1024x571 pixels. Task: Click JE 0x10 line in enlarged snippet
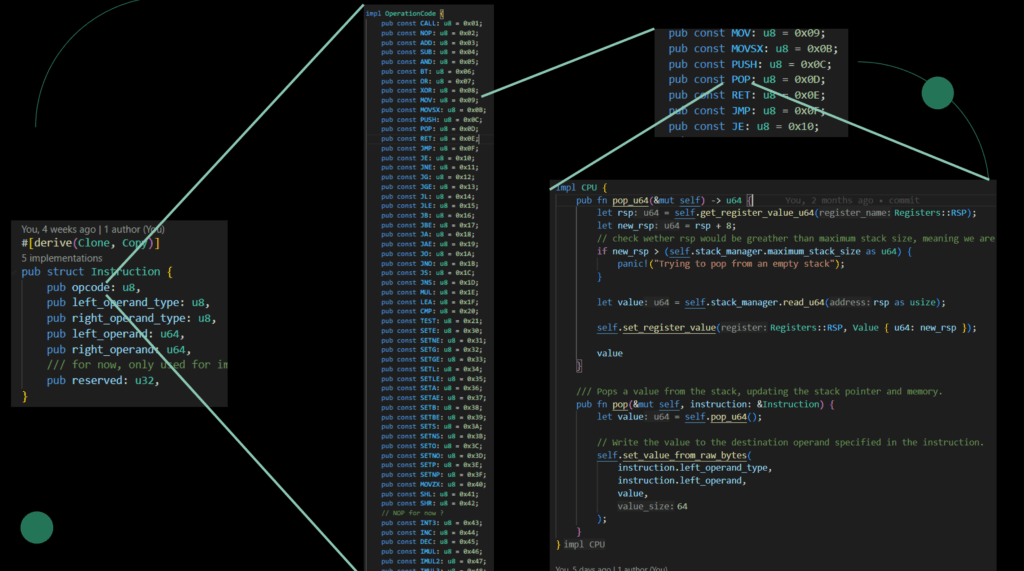(x=743, y=127)
